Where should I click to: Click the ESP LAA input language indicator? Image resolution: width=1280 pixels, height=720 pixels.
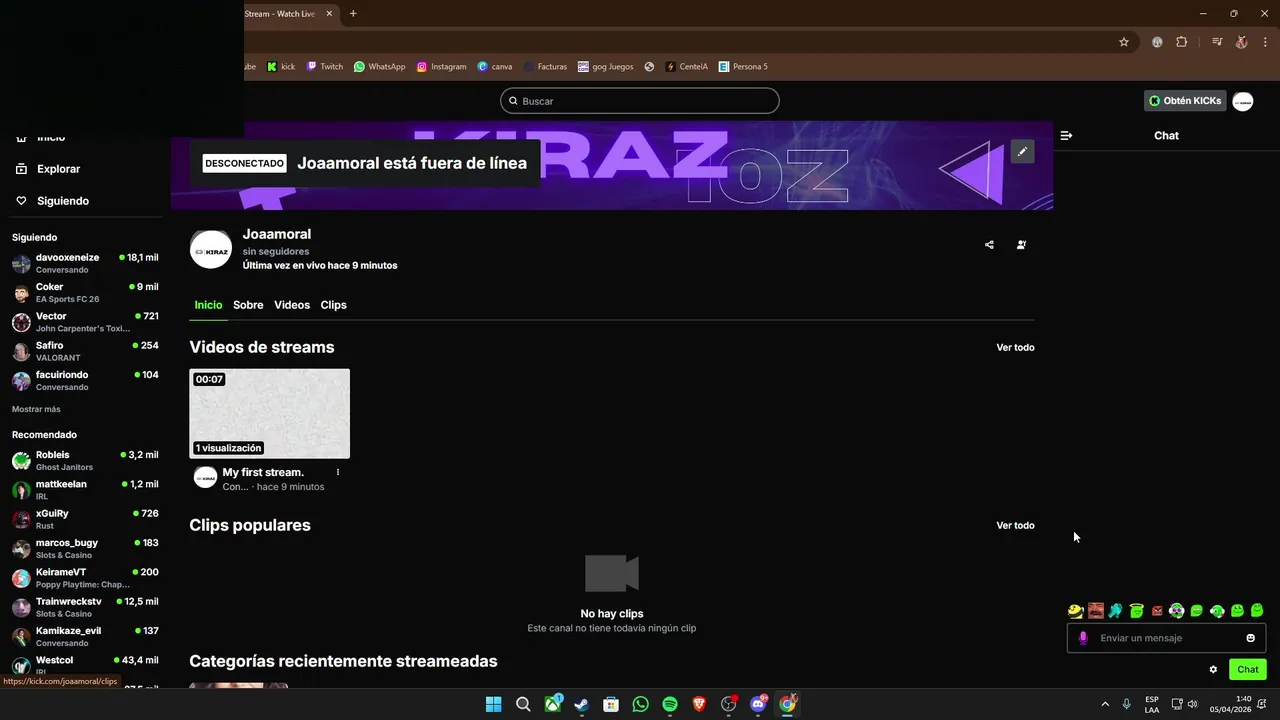point(1152,704)
